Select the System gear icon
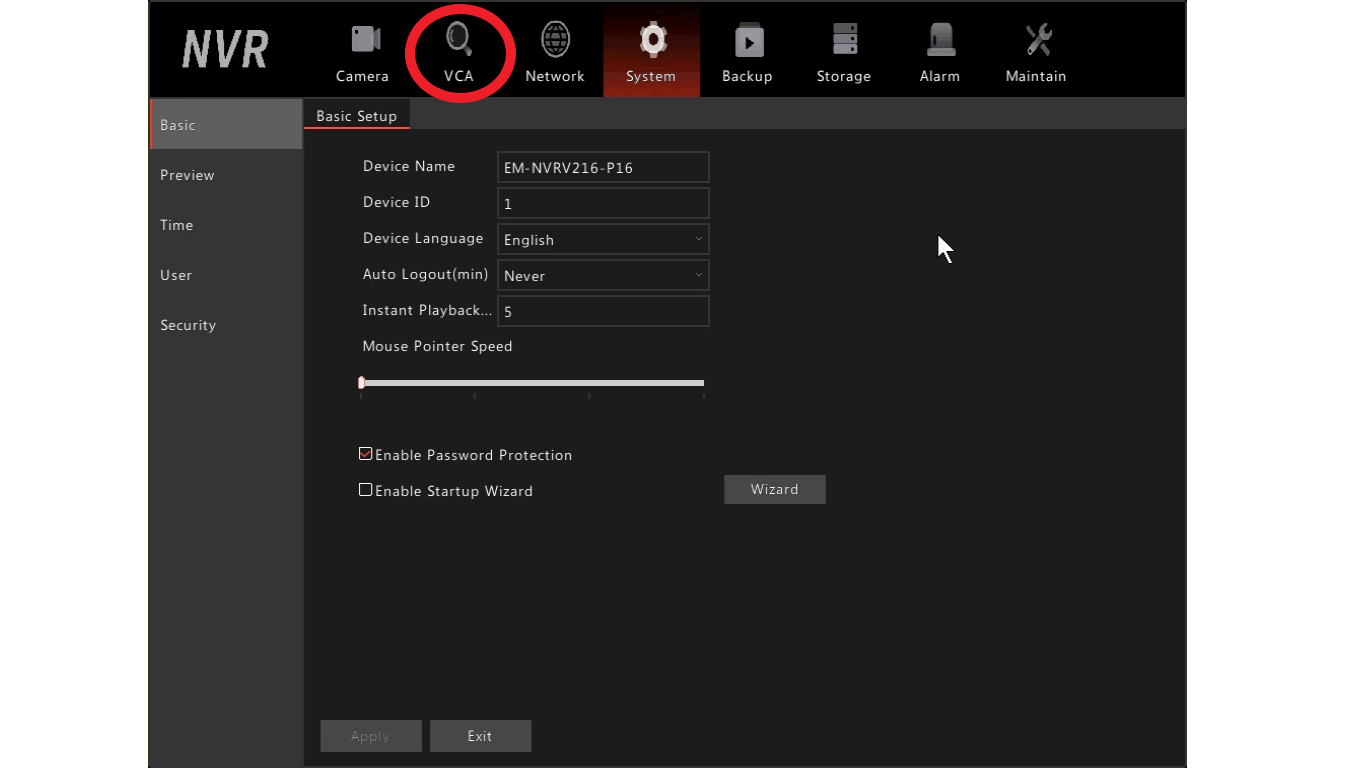The width and height of the screenshot is (1350, 768). click(651, 41)
